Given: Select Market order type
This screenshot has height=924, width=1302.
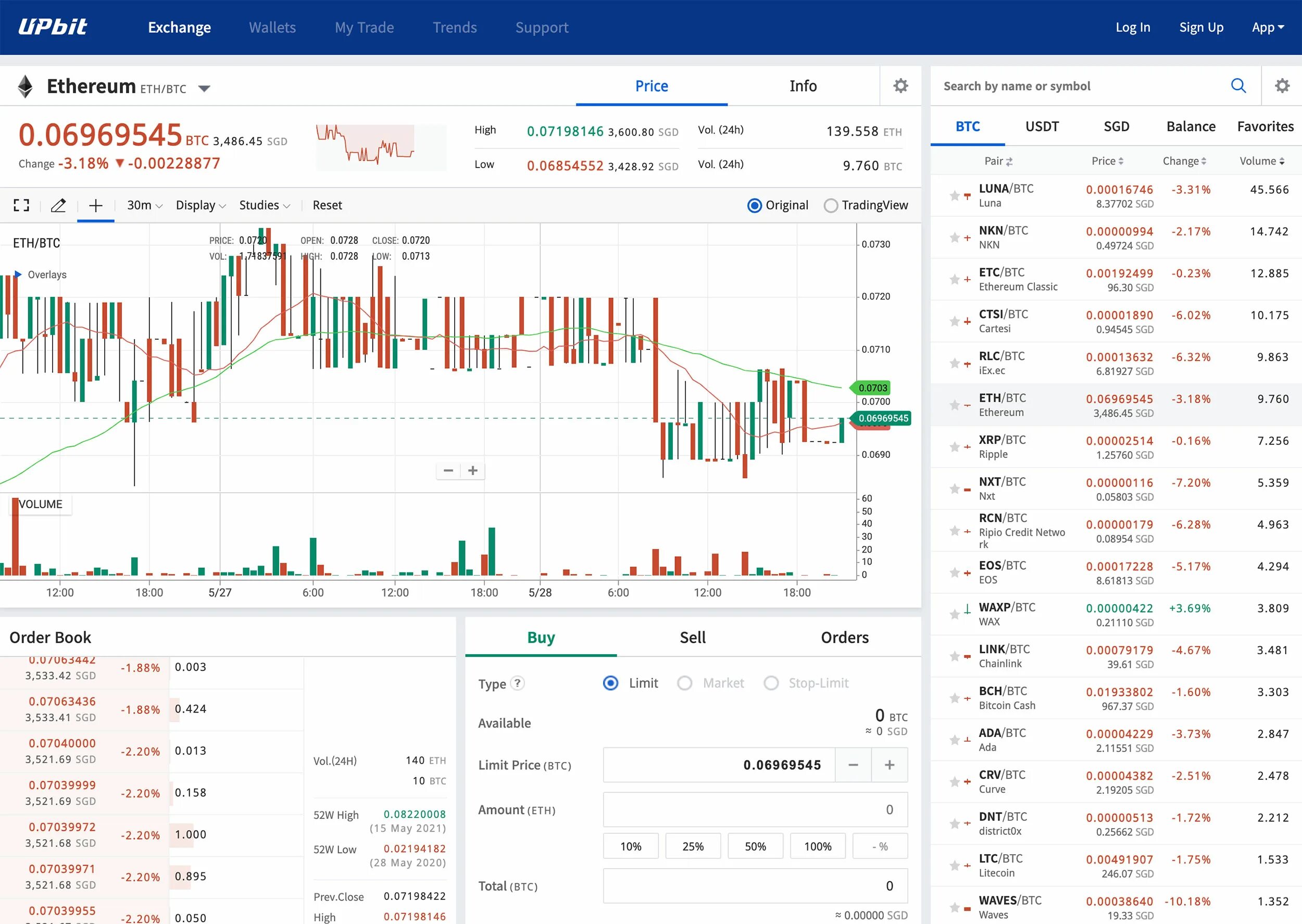Looking at the screenshot, I should pyautogui.click(x=685, y=683).
